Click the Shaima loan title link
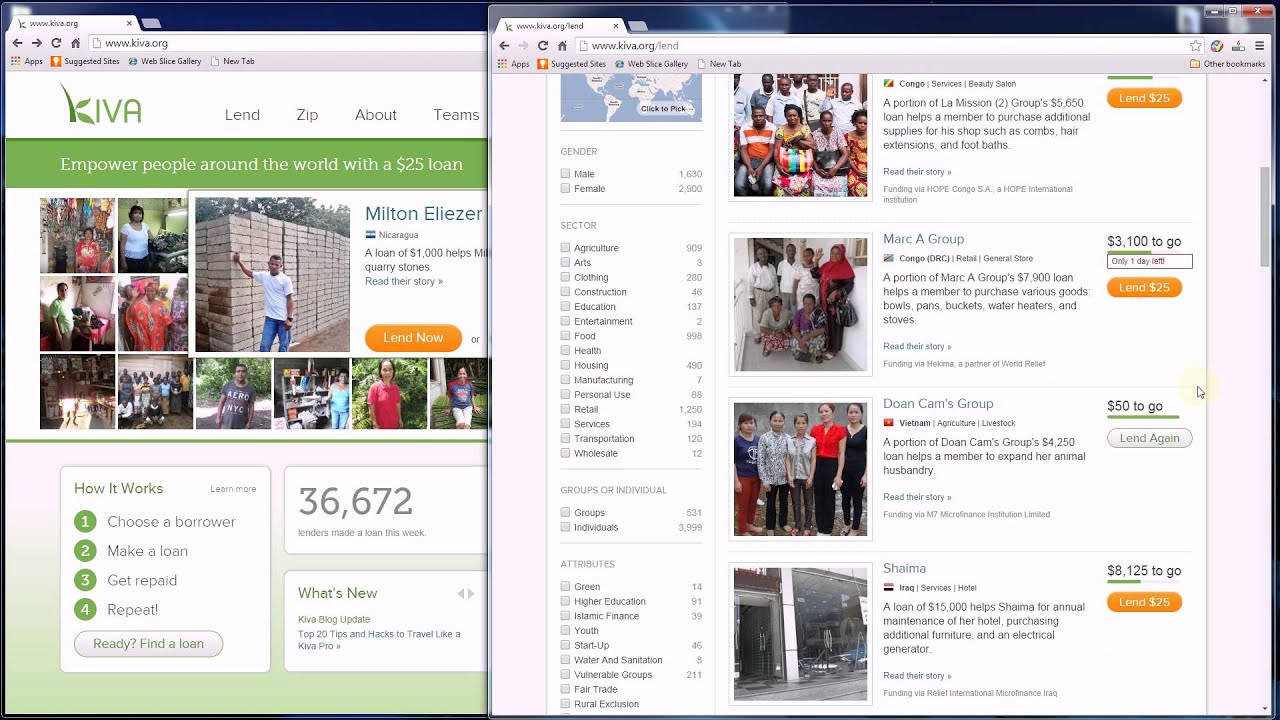 (x=904, y=568)
